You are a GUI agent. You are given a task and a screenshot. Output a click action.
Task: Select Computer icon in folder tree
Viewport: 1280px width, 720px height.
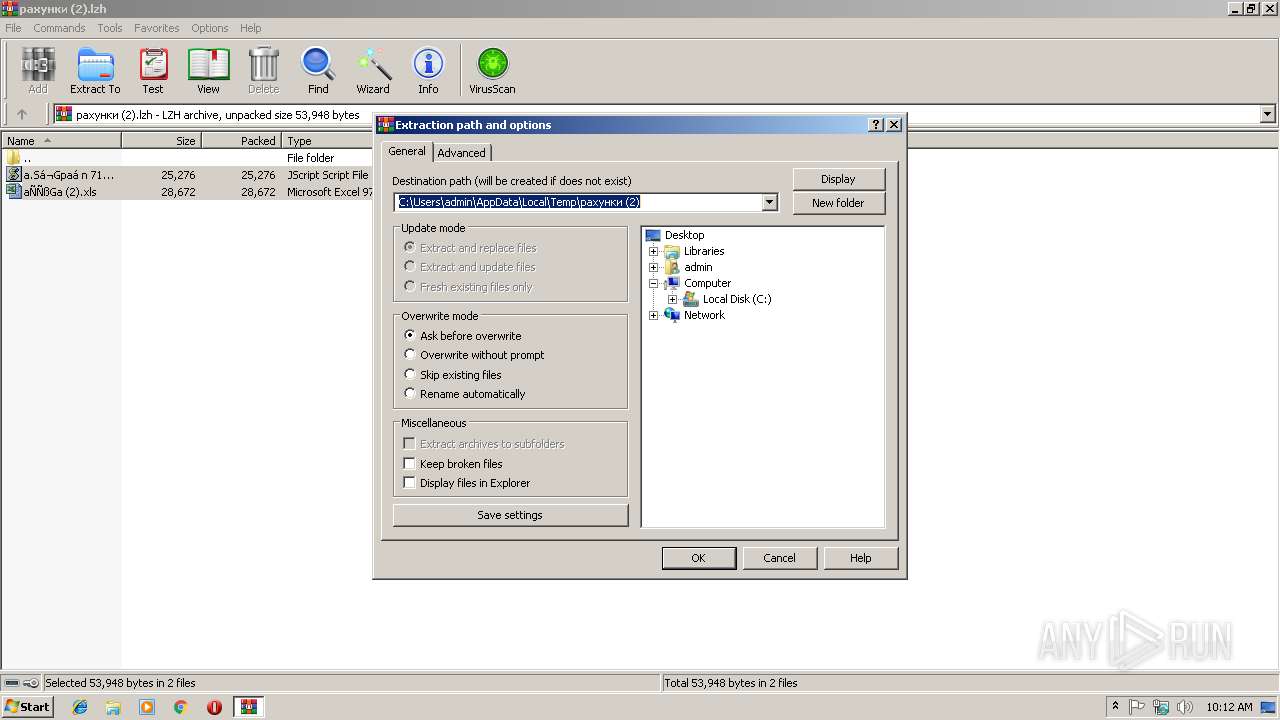point(672,283)
